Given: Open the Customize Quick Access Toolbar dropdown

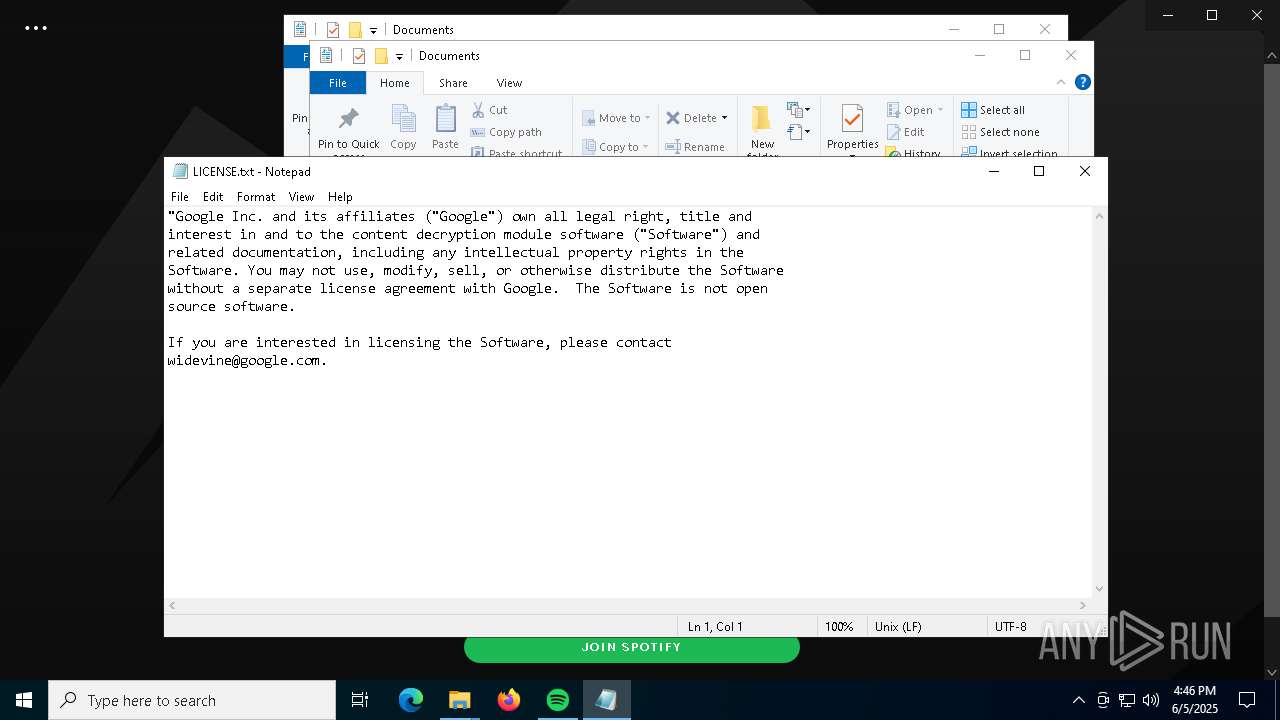Looking at the screenshot, I should [399, 57].
